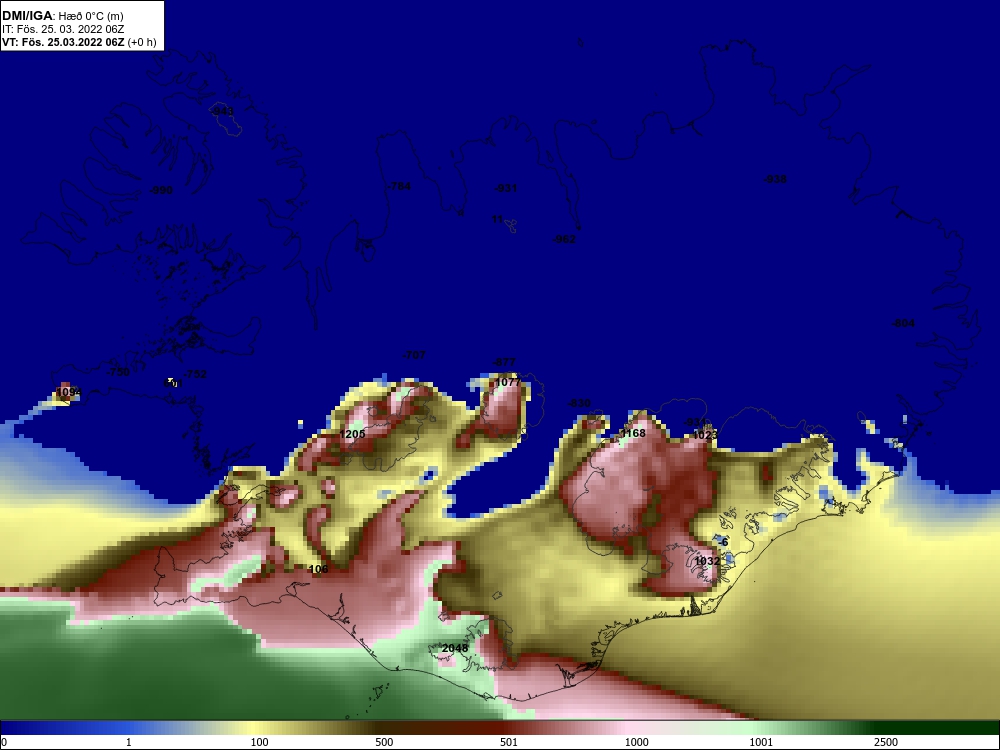Click the 1205 value label

click(352, 434)
